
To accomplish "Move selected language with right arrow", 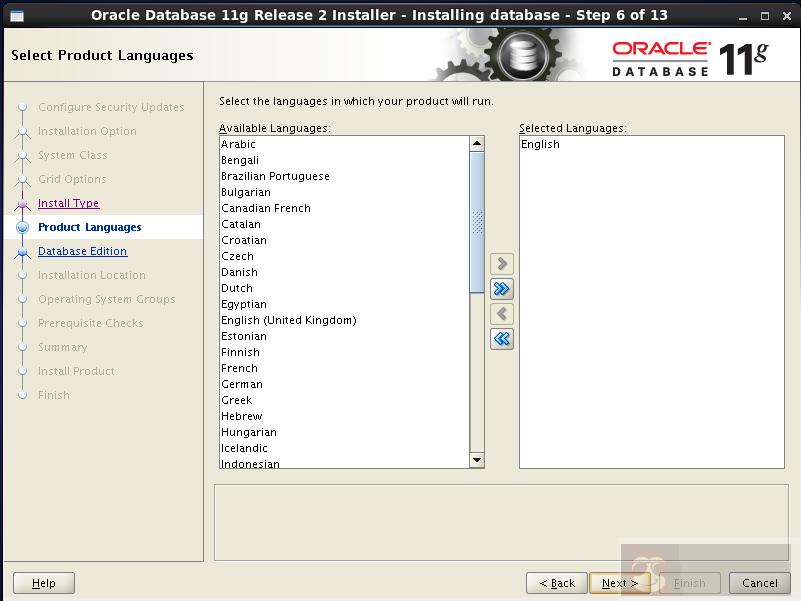I will (x=501, y=263).
